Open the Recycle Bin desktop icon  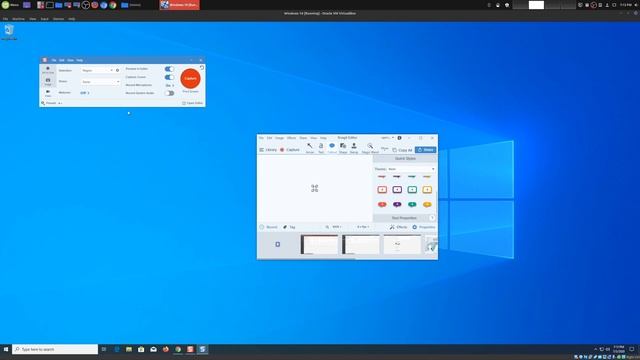(x=9, y=32)
